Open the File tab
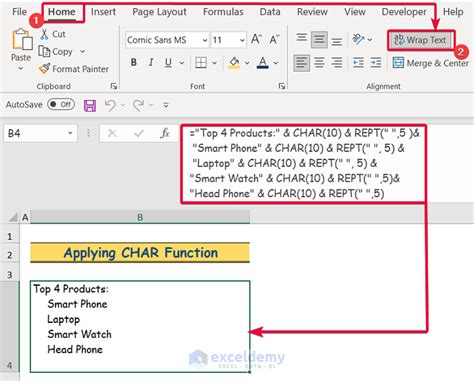This screenshot has width=474, height=381. pyautogui.click(x=19, y=12)
